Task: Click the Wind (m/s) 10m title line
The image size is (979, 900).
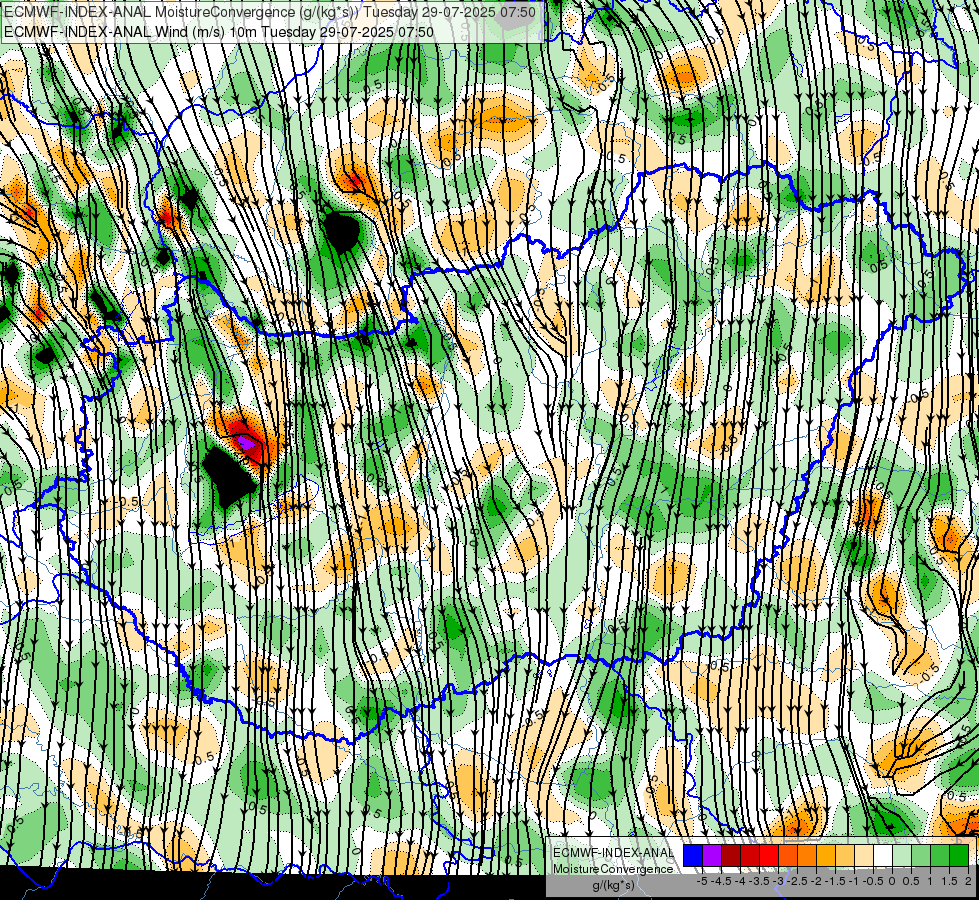Action: pos(219,31)
